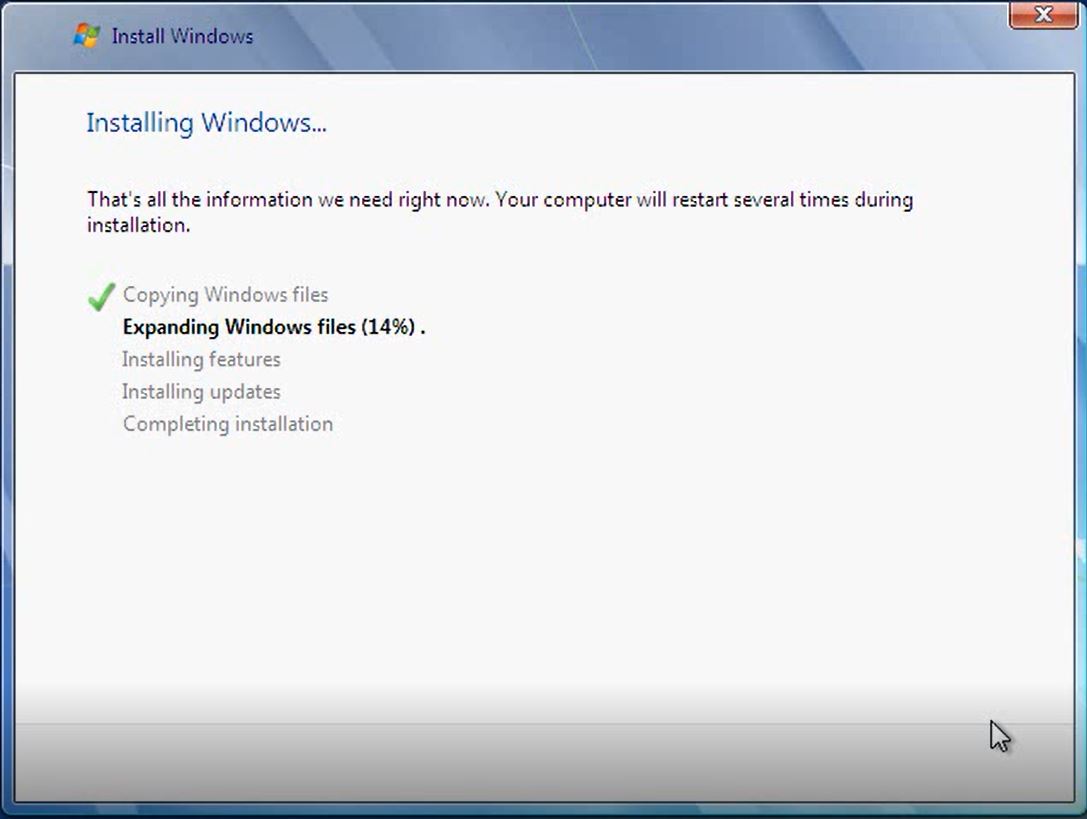
Task: Click the Windows flag logo in title bar
Action: (86, 35)
